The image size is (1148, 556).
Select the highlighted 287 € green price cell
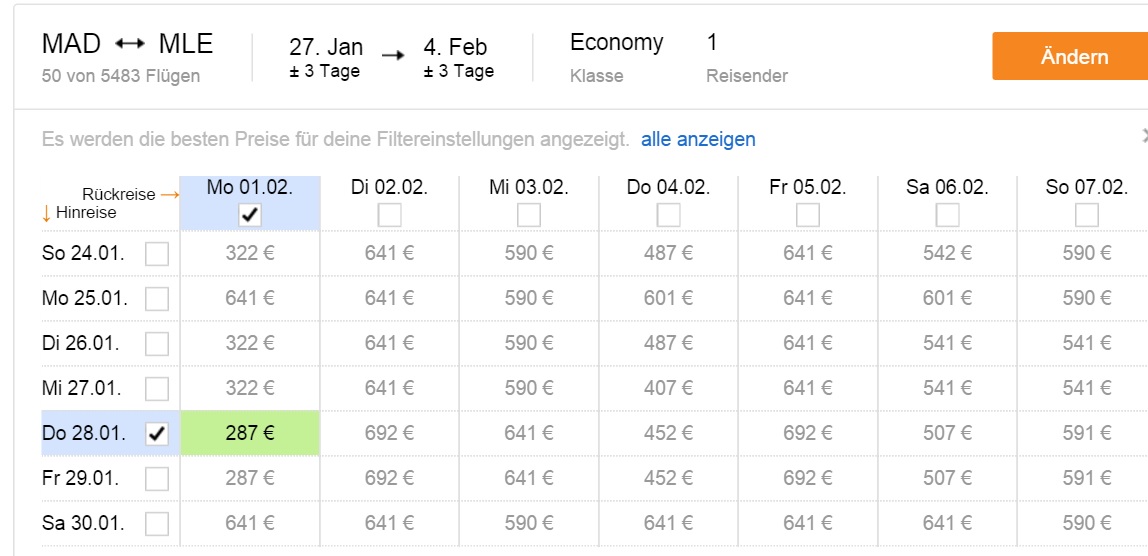[250, 433]
